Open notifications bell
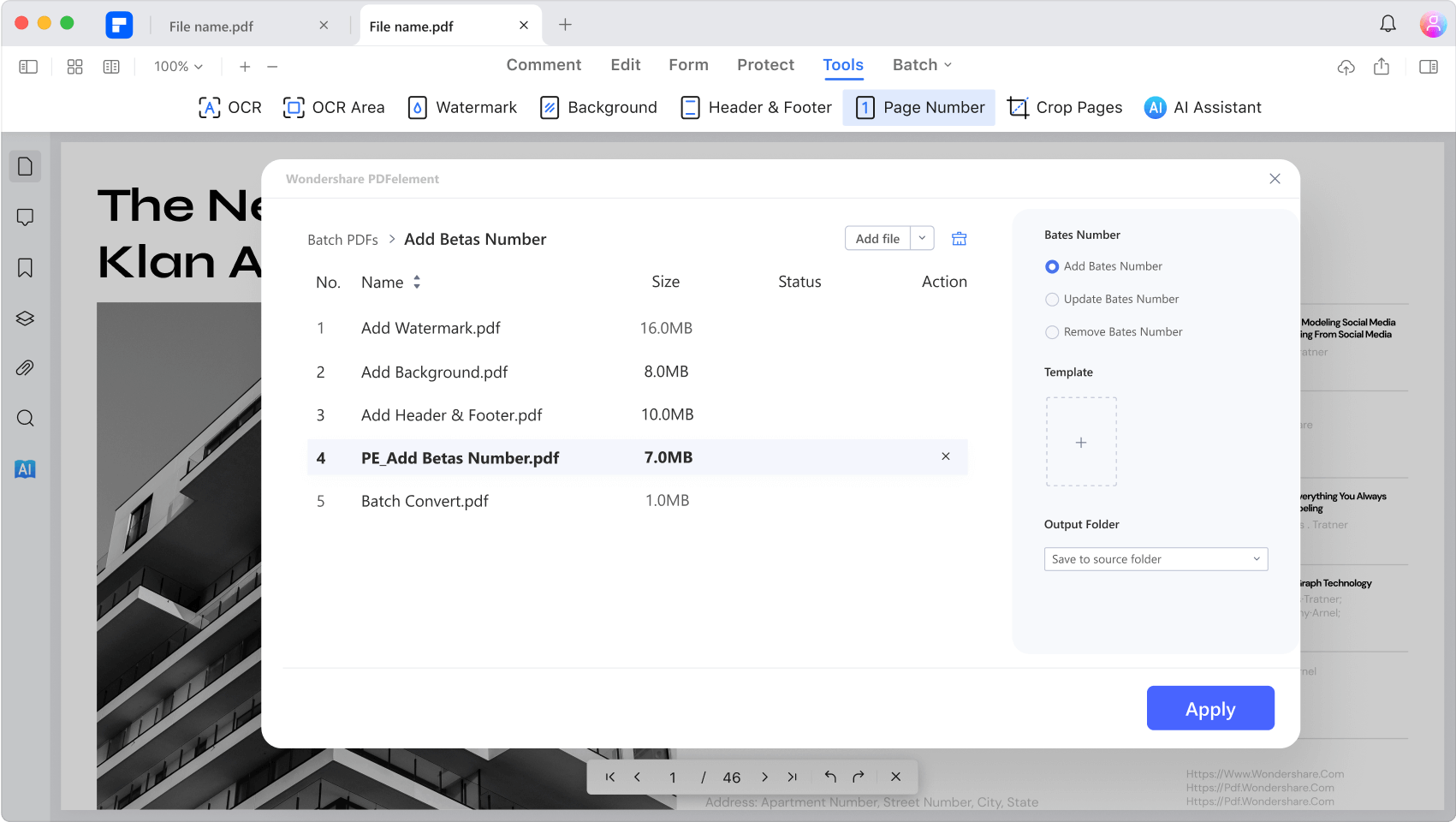 tap(1388, 24)
